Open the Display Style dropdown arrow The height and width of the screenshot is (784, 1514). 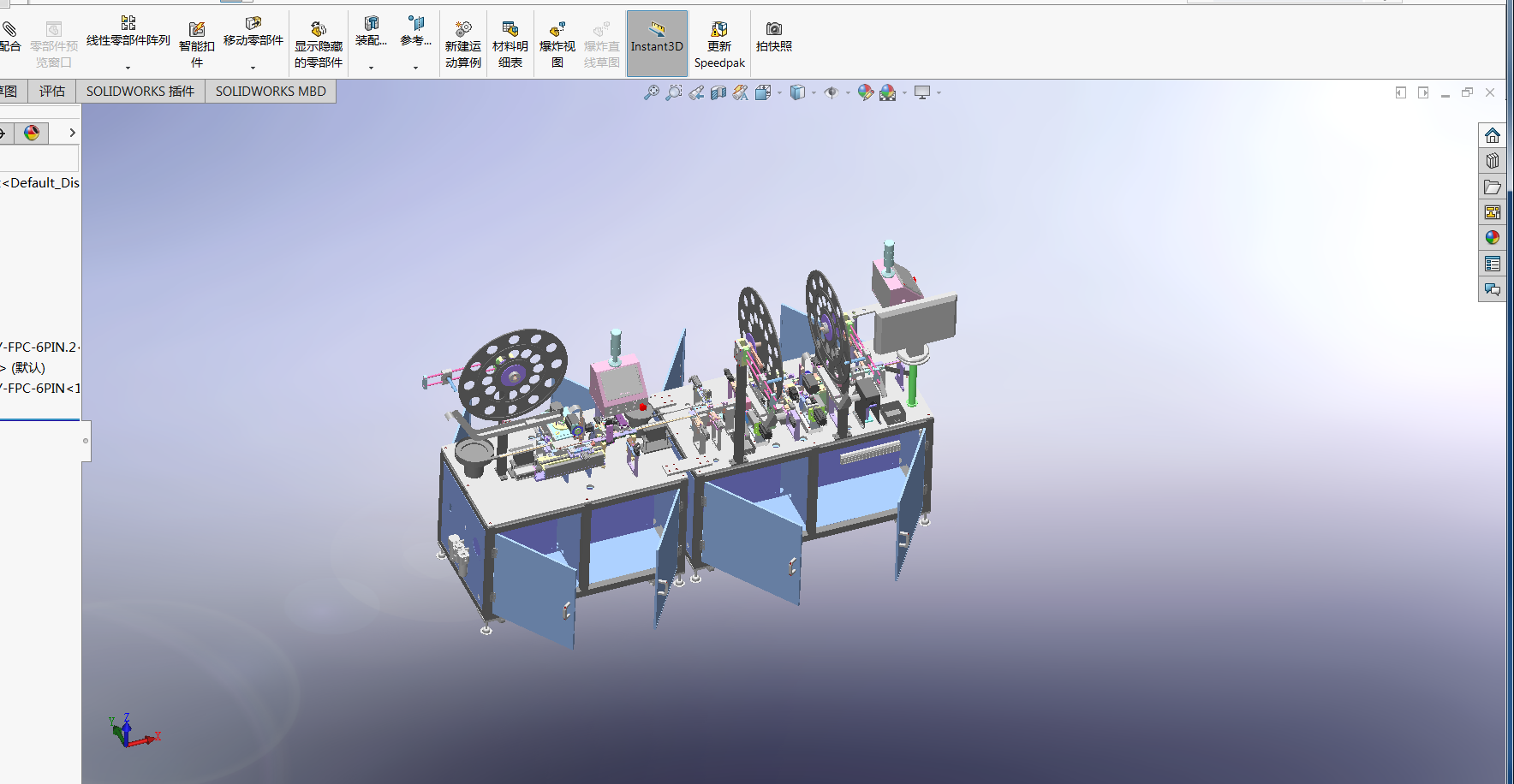(814, 92)
